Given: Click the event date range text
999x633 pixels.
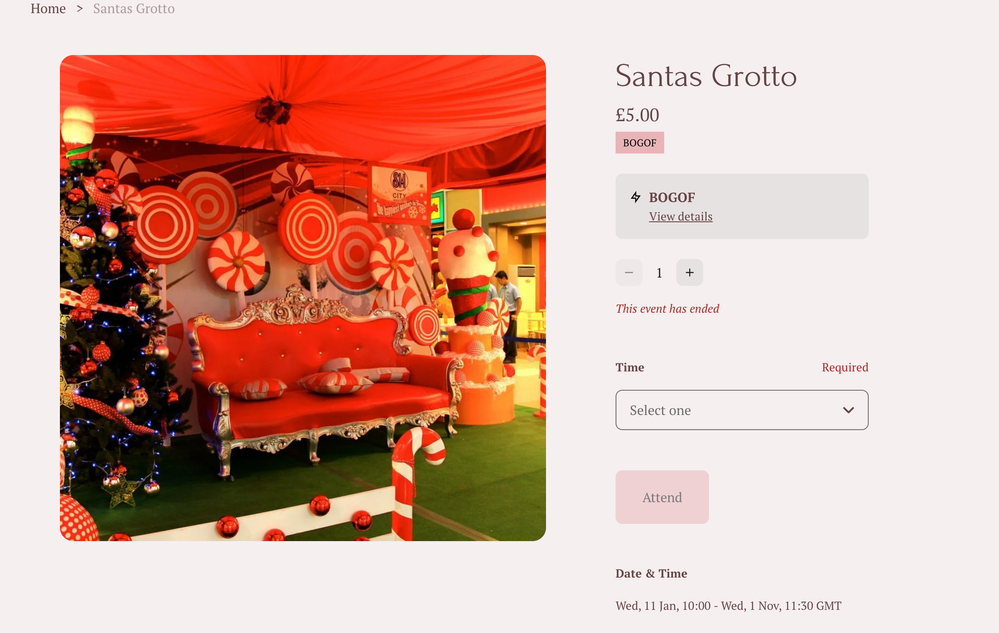Looking at the screenshot, I should tap(728, 606).
